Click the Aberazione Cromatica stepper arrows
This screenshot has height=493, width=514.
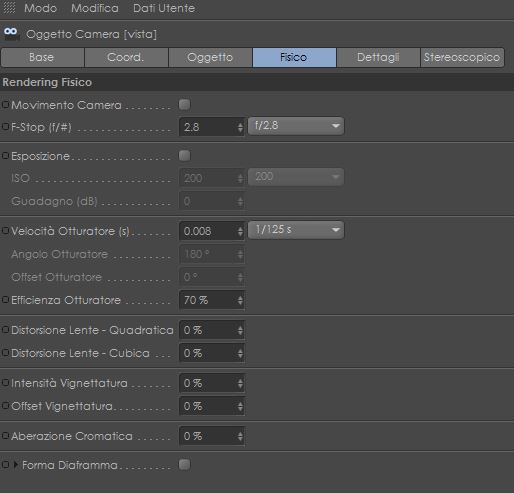(x=240, y=436)
